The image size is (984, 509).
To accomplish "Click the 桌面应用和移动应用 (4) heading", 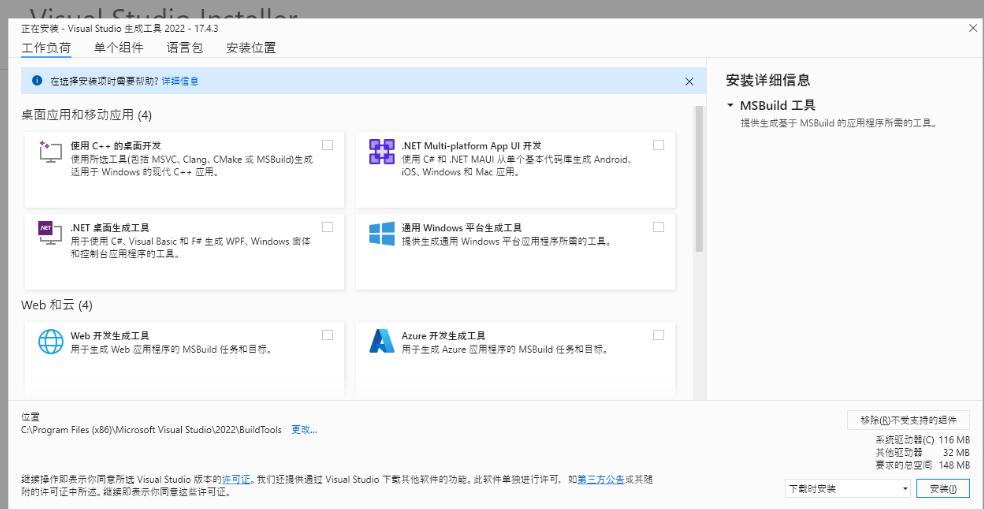I will pyautogui.click(x=87, y=115).
